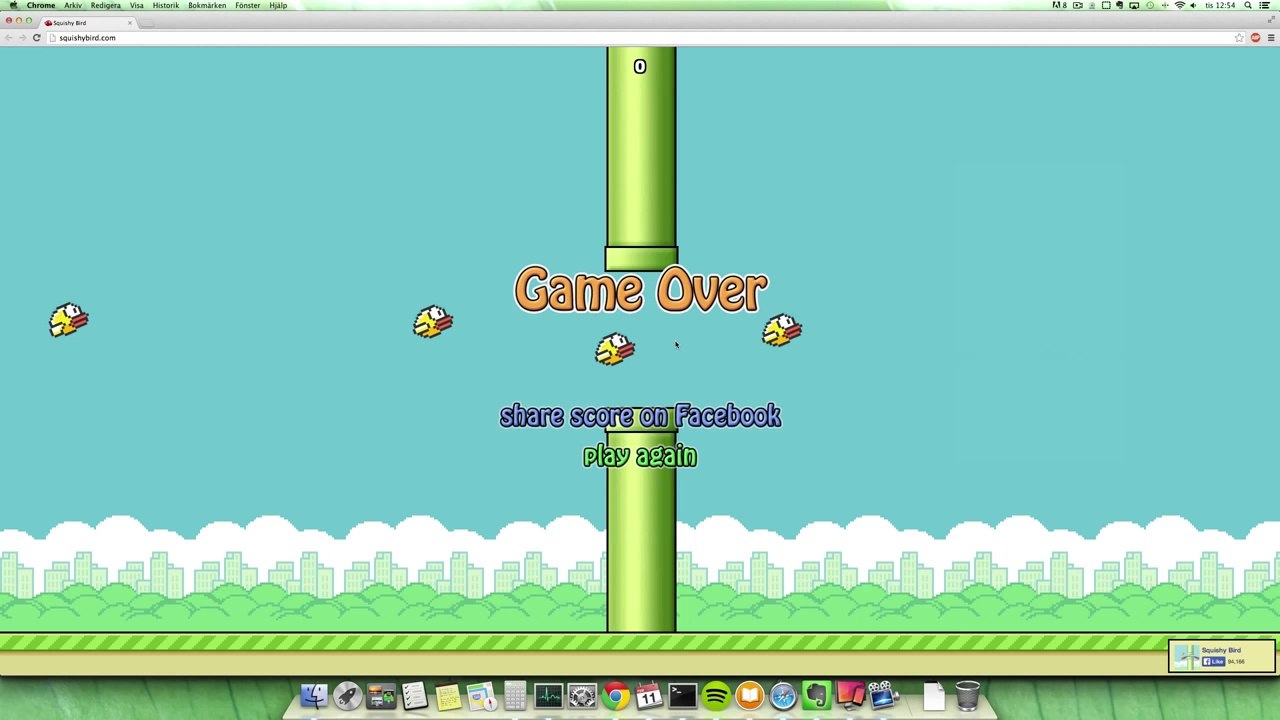Open Launchpad from the dock
The width and height of the screenshot is (1280, 720).
point(347,695)
